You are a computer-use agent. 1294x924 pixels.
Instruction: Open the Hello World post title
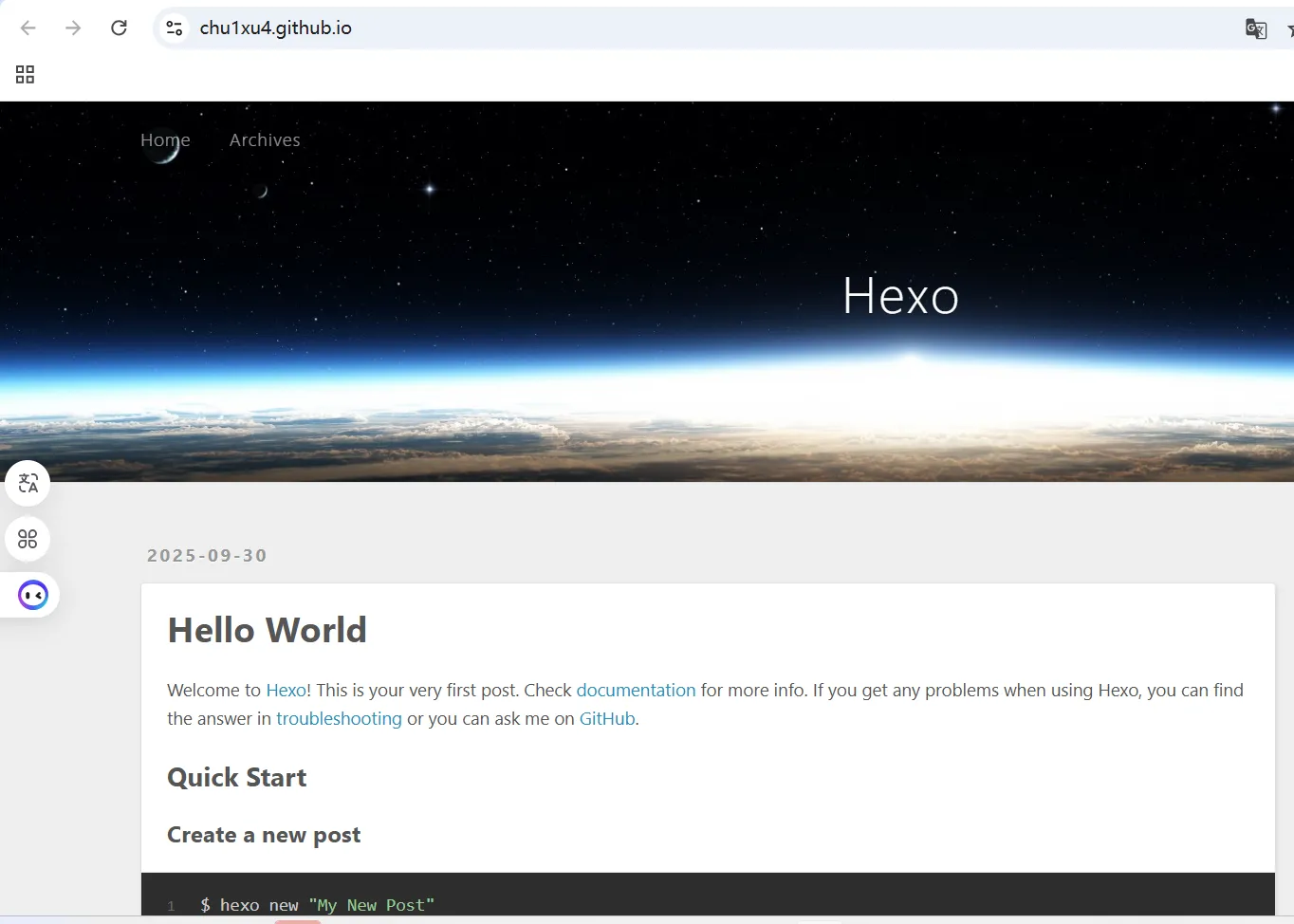pos(267,631)
